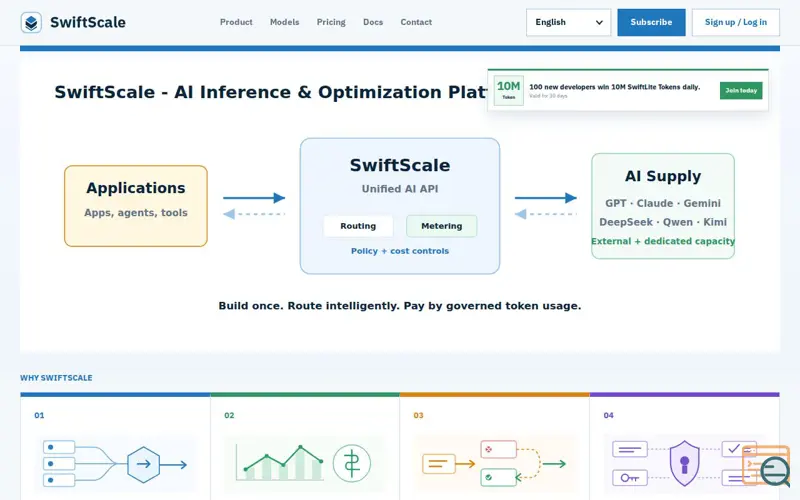The height and width of the screenshot is (500, 800).
Task: Open the Contact nav link
Action: point(416,22)
